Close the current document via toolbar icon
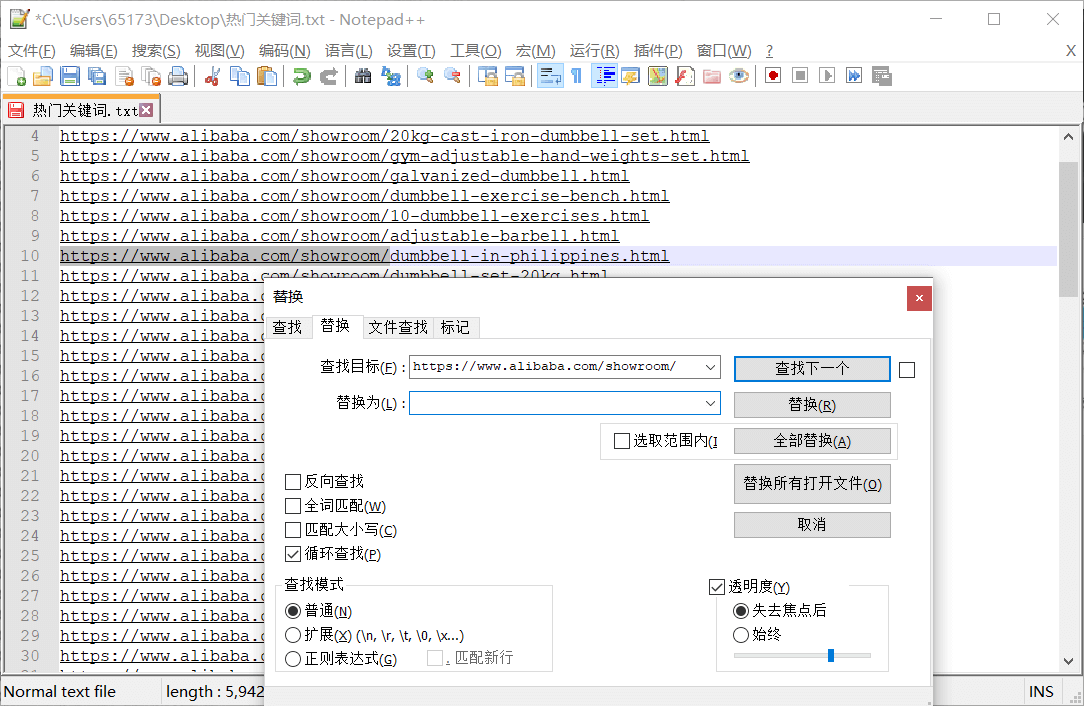The image size is (1084, 706). point(124,76)
